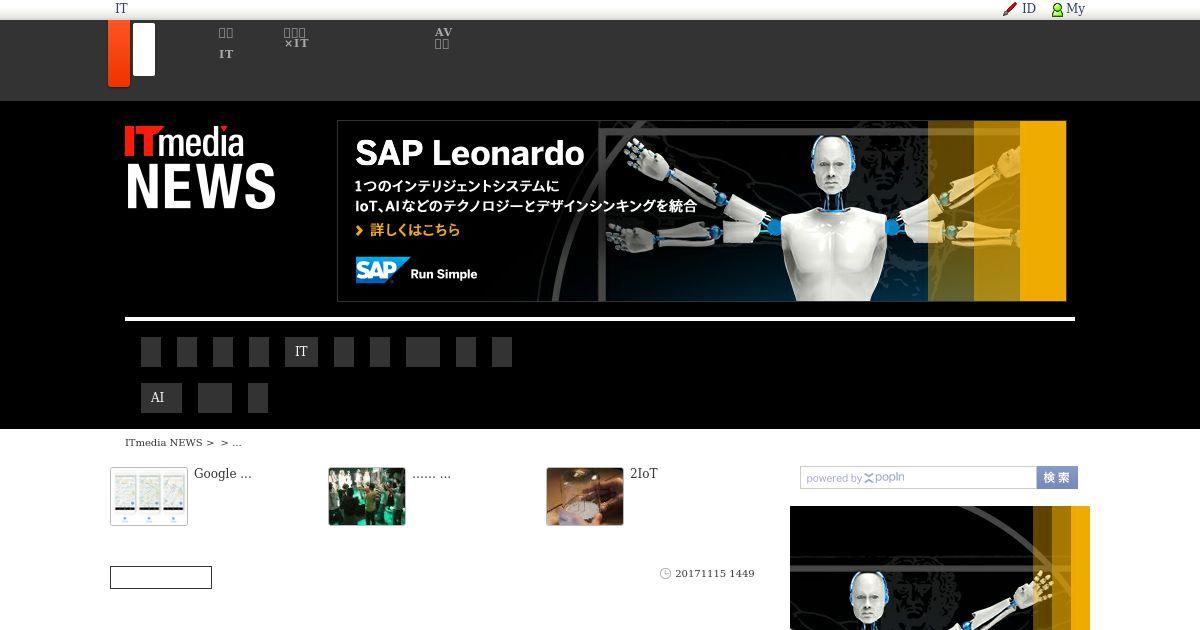This screenshot has height=630, width=1200.
Task: Open the Google maps article thumbnail
Action: (149, 496)
